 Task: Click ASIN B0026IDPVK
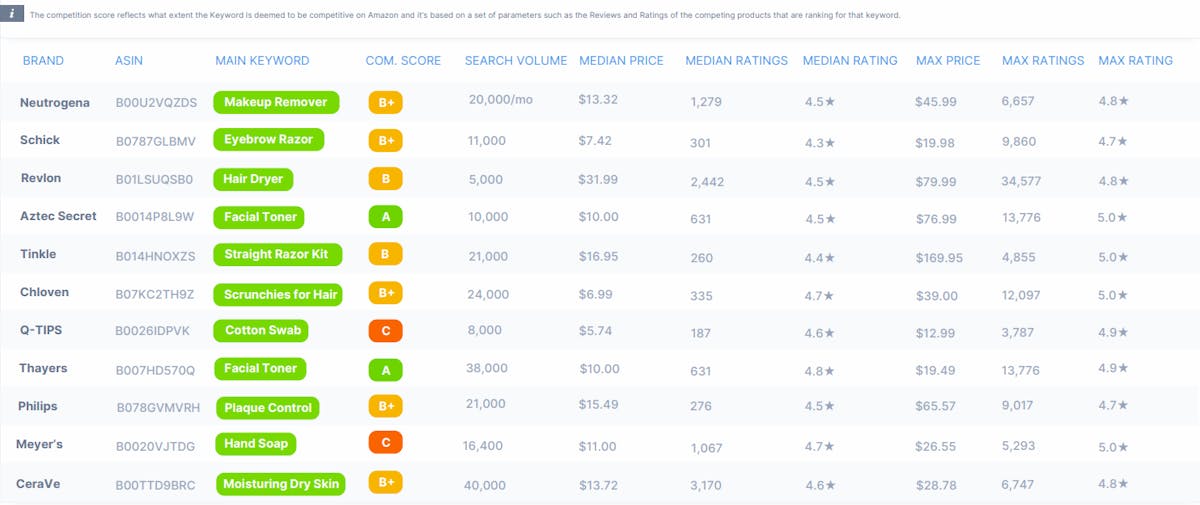click(154, 331)
